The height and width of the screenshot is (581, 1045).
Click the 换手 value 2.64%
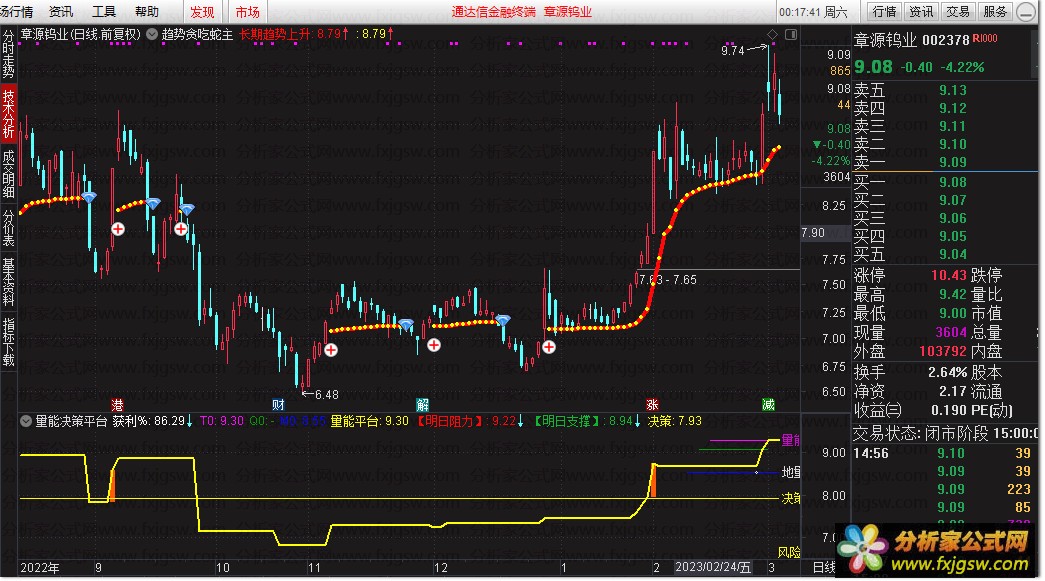click(x=947, y=372)
